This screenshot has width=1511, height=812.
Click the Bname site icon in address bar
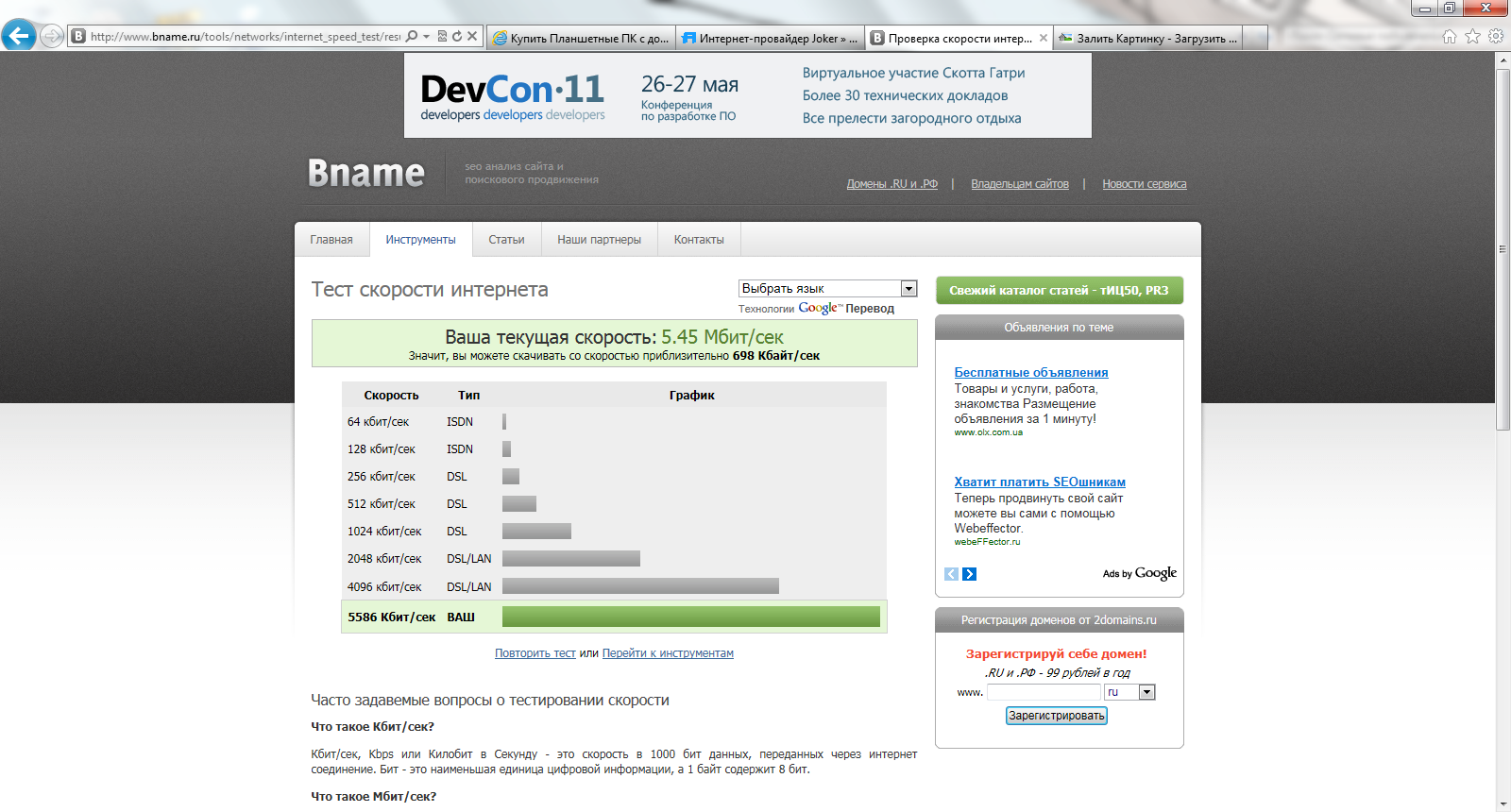(x=78, y=37)
